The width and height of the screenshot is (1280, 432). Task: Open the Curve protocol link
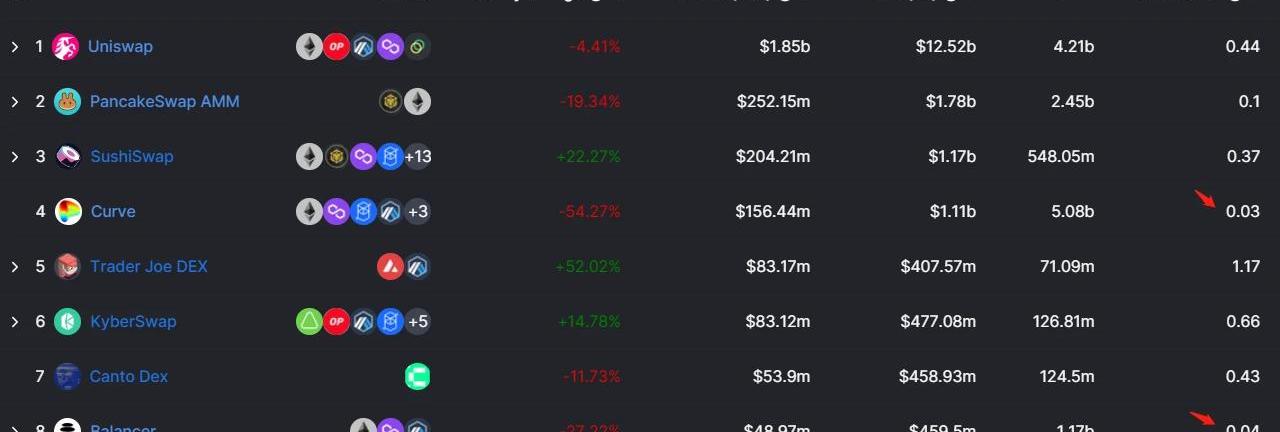pos(113,211)
